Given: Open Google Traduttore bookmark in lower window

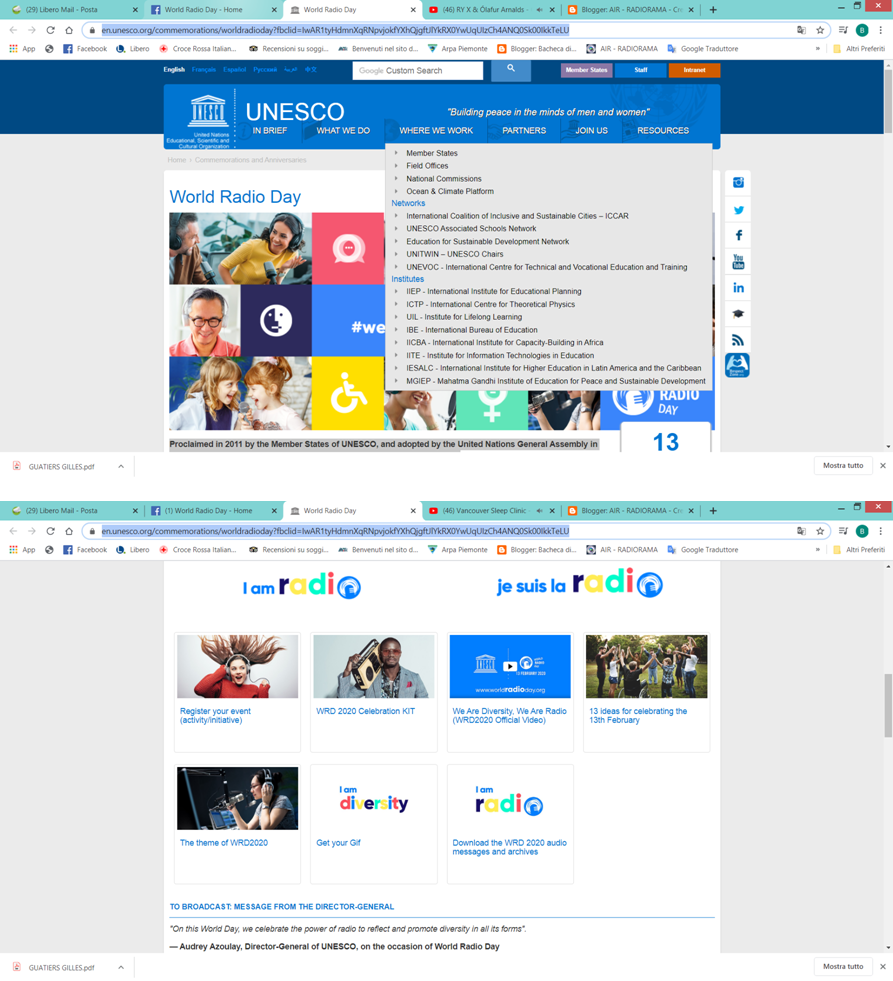Looking at the screenshot, I should 703,550.
